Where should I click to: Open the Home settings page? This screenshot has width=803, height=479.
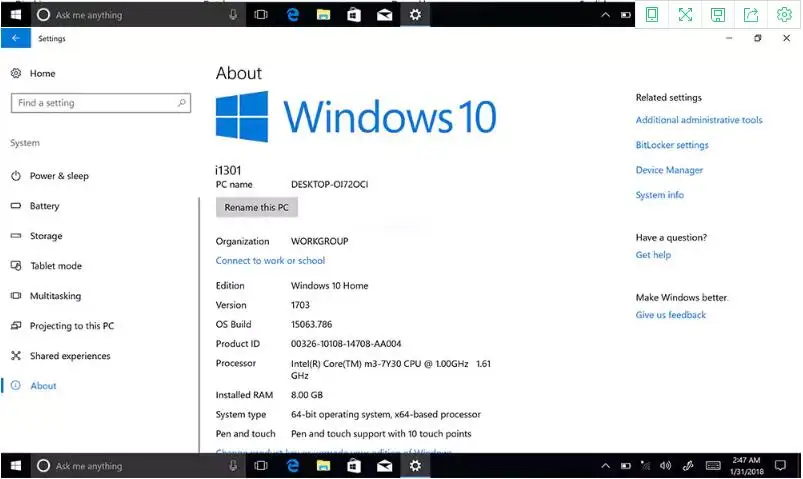tap(43, 73)
